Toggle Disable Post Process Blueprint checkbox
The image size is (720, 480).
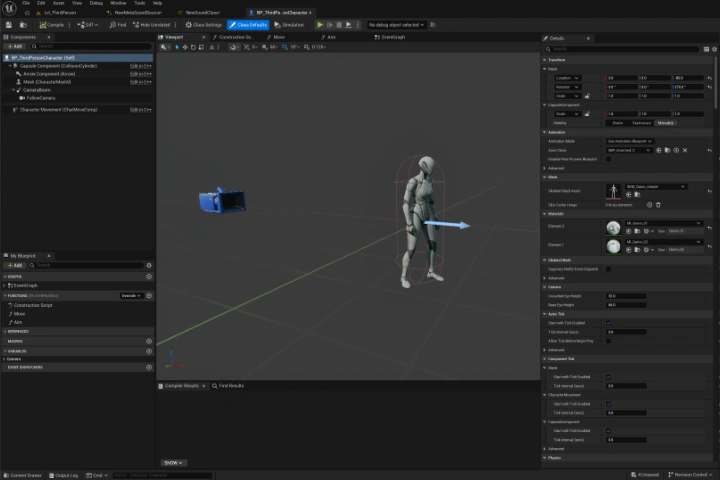608,159
